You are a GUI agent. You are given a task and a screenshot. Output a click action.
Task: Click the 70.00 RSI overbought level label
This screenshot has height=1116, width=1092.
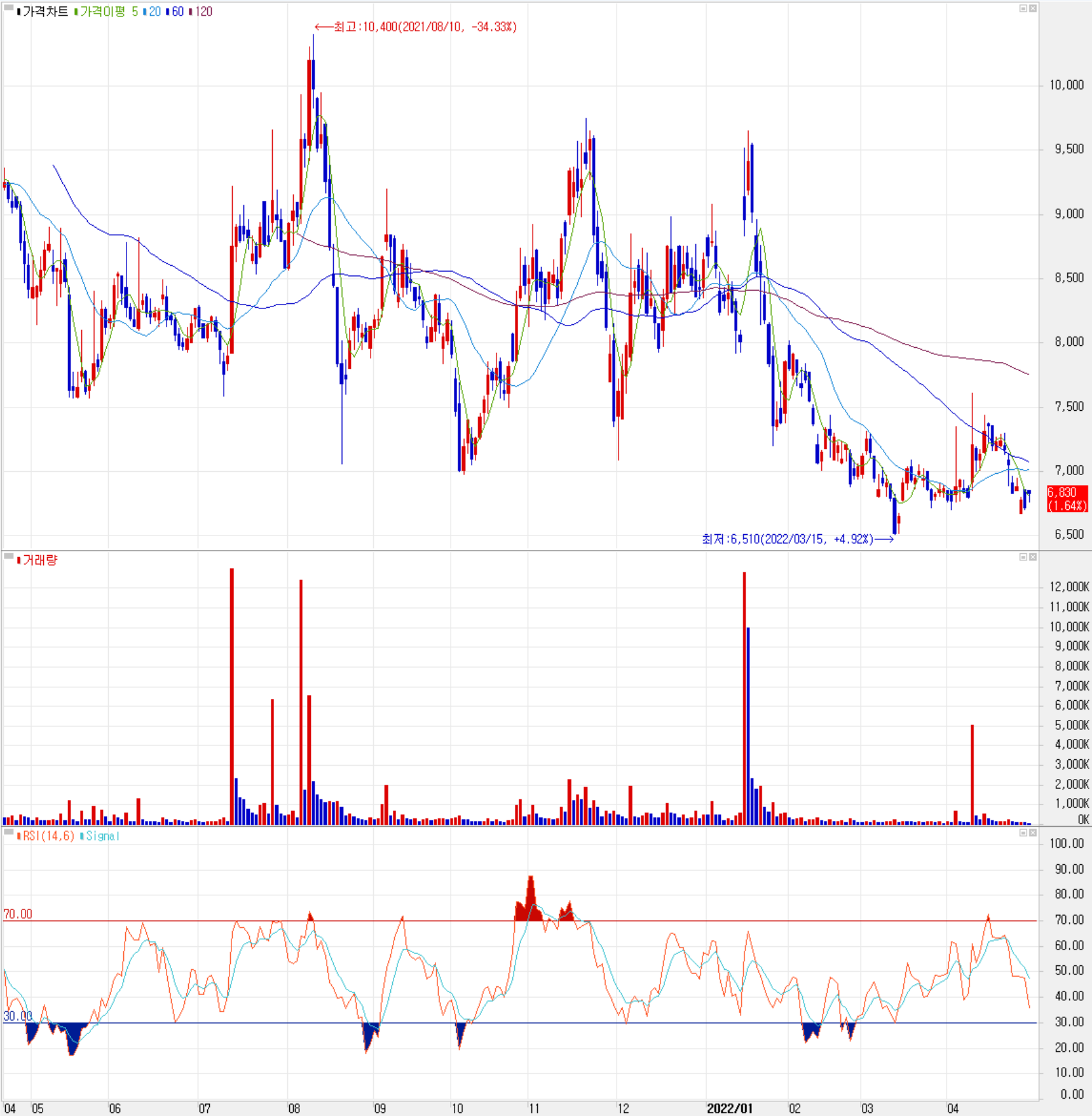(x=18, y=914)
